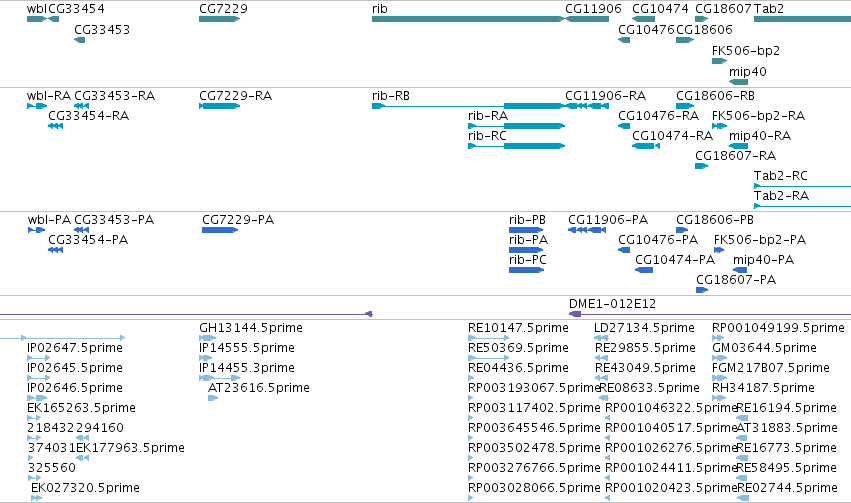The width and height of the screenshot is (851, 503).
Task: Click the CG33454-RA transcript label
Action: click(x=88, y=116)
